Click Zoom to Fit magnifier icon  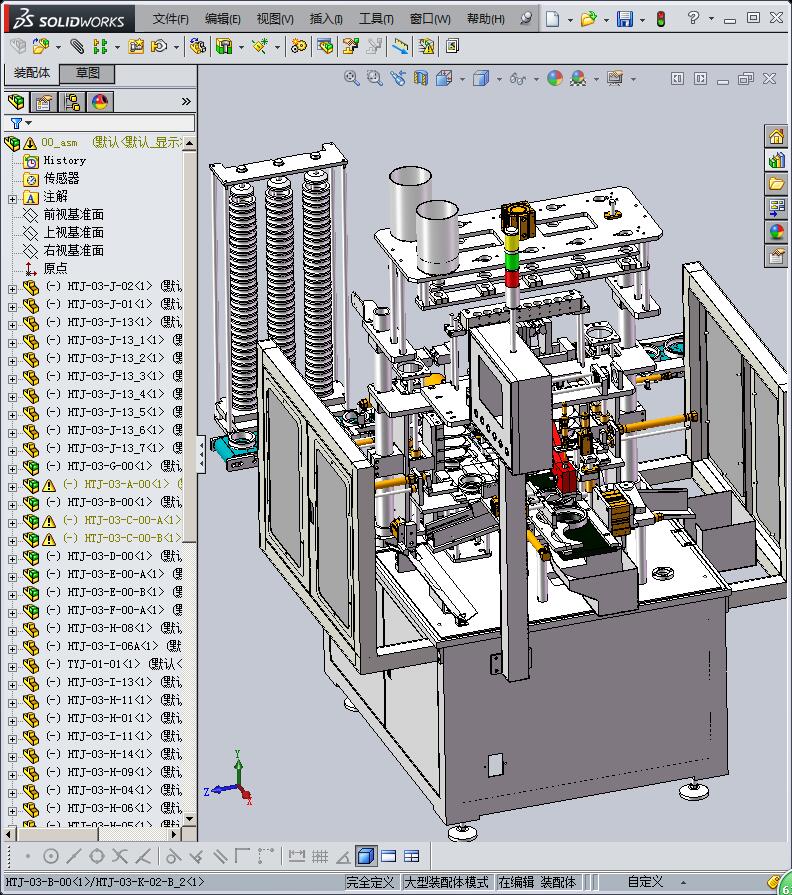[352, 78]
